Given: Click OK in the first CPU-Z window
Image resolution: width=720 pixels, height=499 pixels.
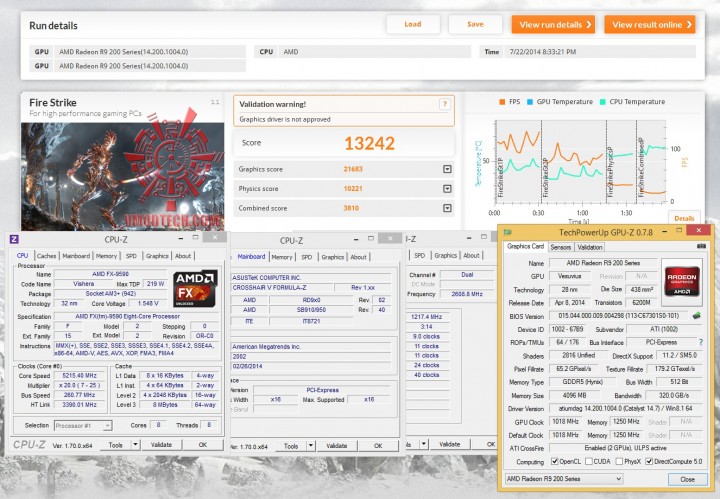Looking at the screenshot, I should coord(202,444).
